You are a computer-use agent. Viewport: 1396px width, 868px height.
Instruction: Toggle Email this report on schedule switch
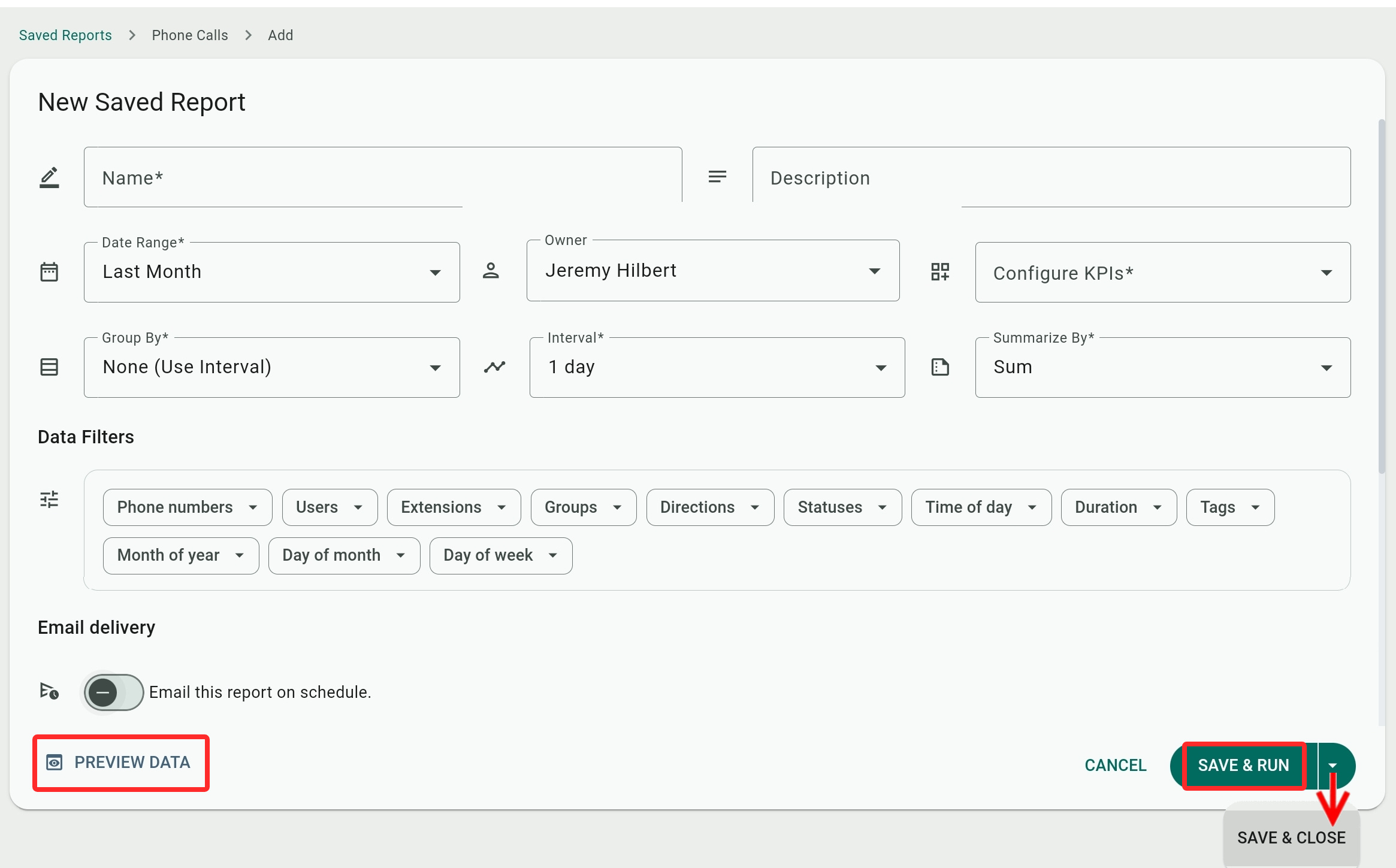[x=113, y=692]
